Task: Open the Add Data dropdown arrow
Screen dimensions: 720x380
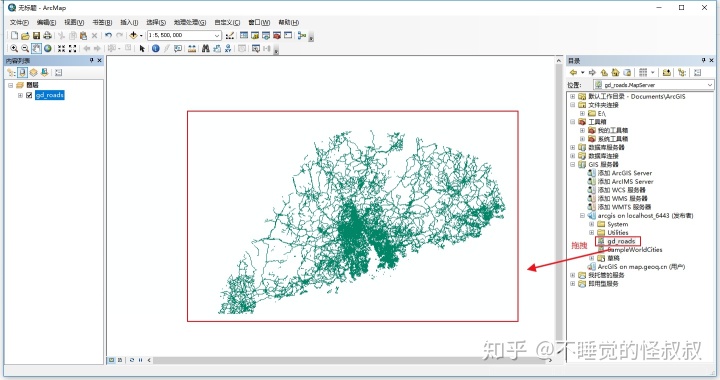Action: point(141,35)
